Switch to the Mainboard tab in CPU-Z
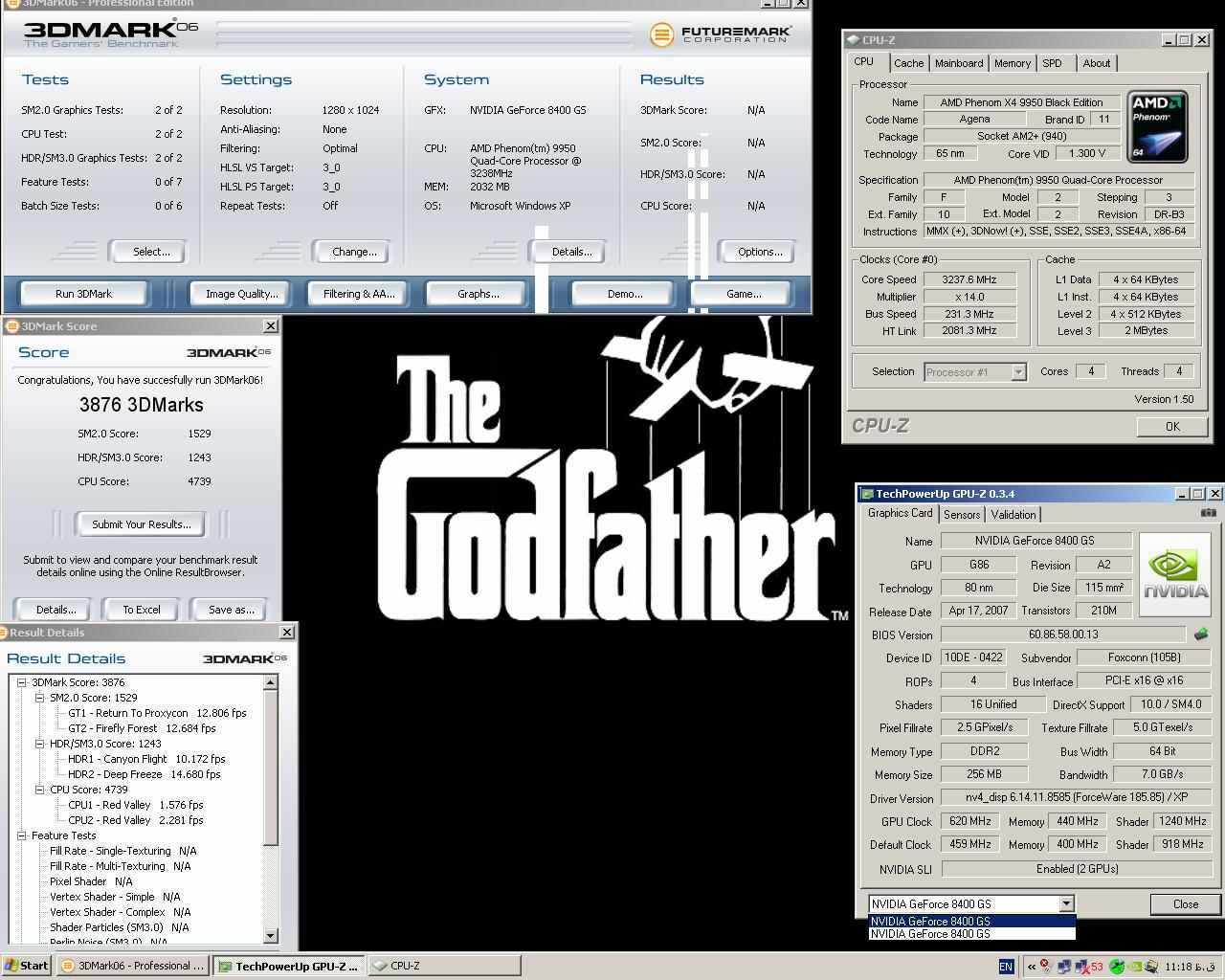1225x980 pixels. [959, 63]
